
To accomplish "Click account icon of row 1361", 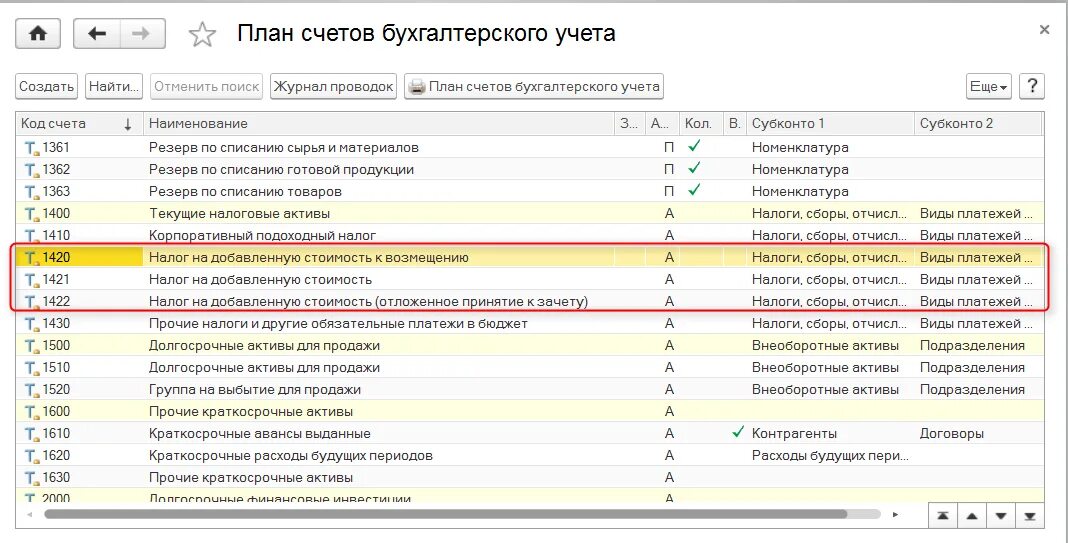I will coord(31,148).
